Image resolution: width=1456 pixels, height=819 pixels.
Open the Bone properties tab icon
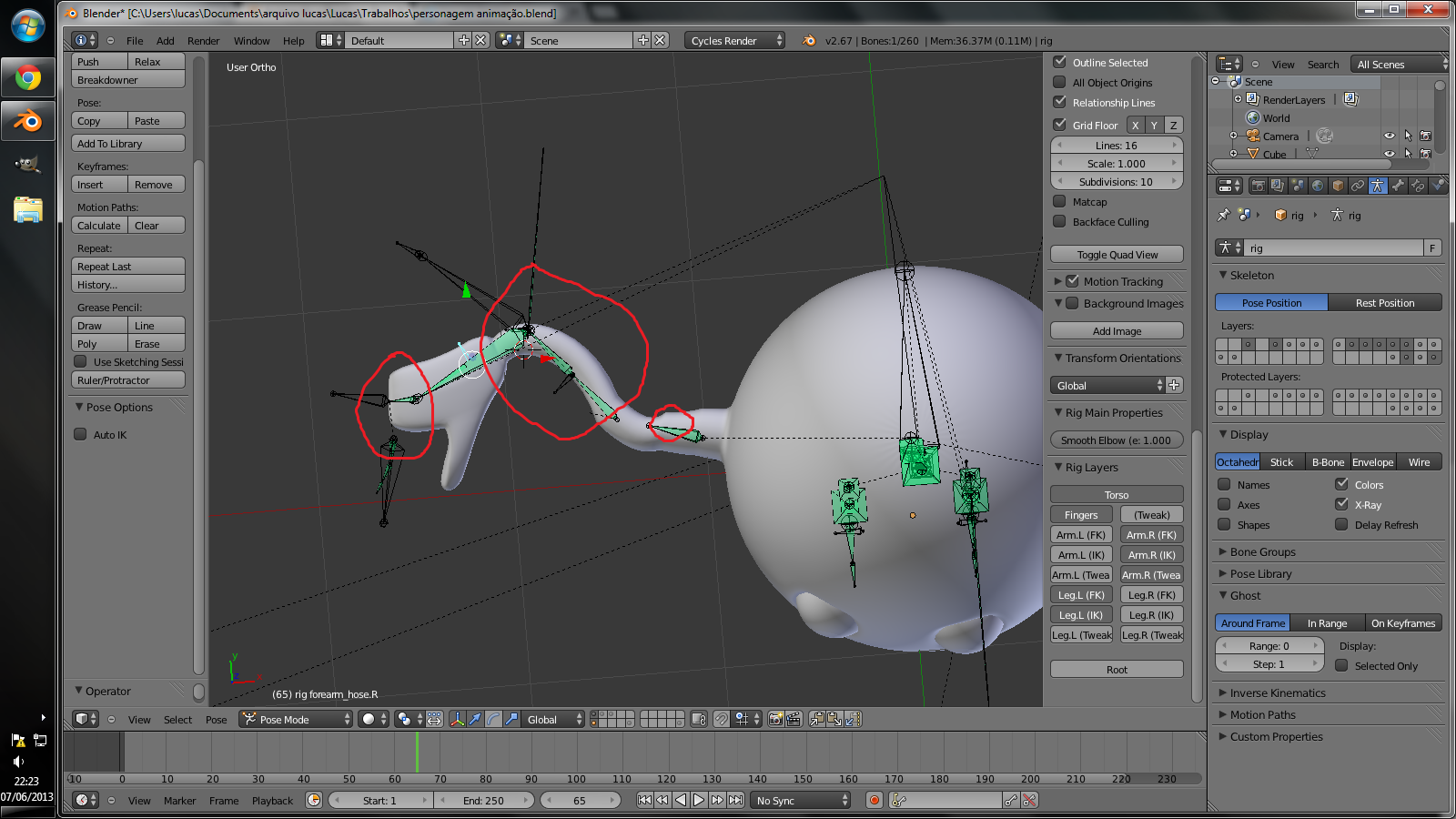click(x=1398, y=186)
